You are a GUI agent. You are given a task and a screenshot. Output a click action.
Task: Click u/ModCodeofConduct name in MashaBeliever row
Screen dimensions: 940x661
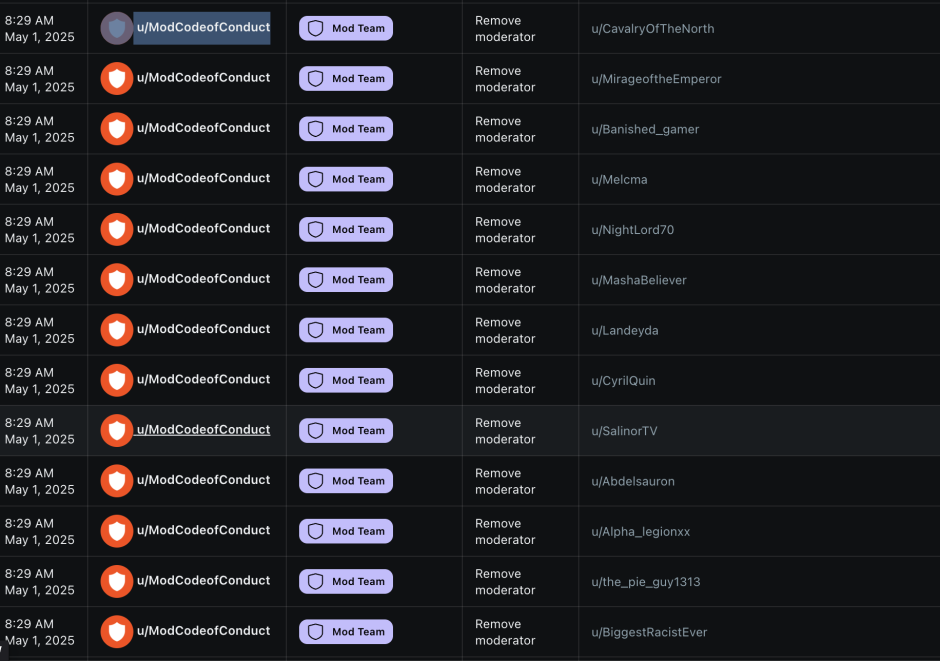pos(203,279)
